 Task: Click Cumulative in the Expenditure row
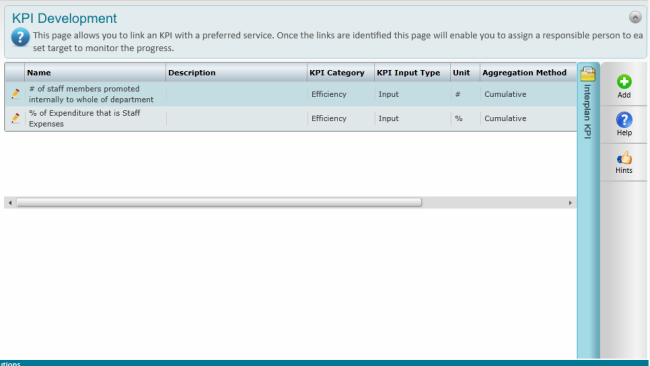tap(505, 118)
